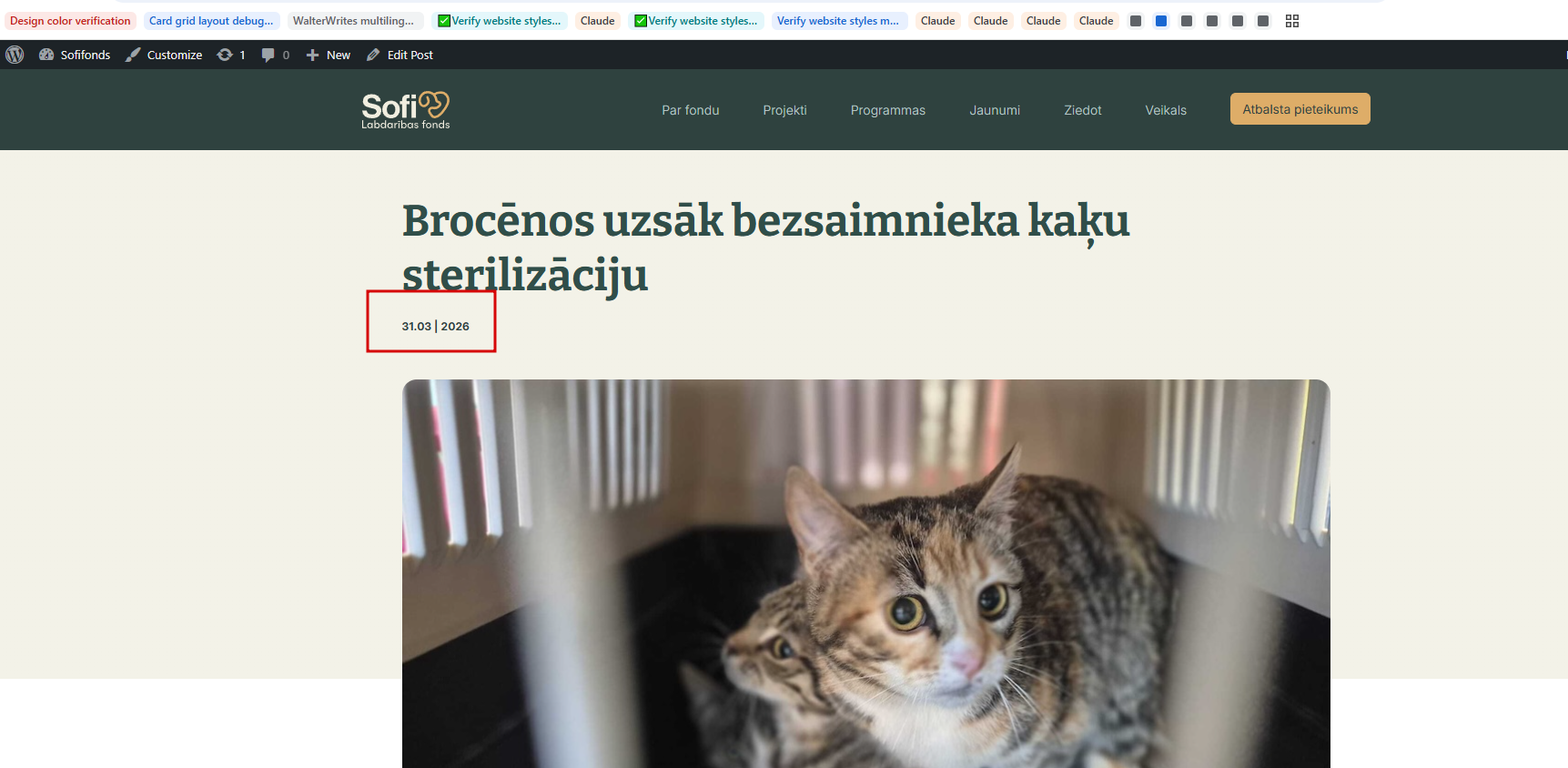Open the Programmas navigation item
This screenshot has width=1568, height=768.
pyautogui.click(x=888, y=110)
